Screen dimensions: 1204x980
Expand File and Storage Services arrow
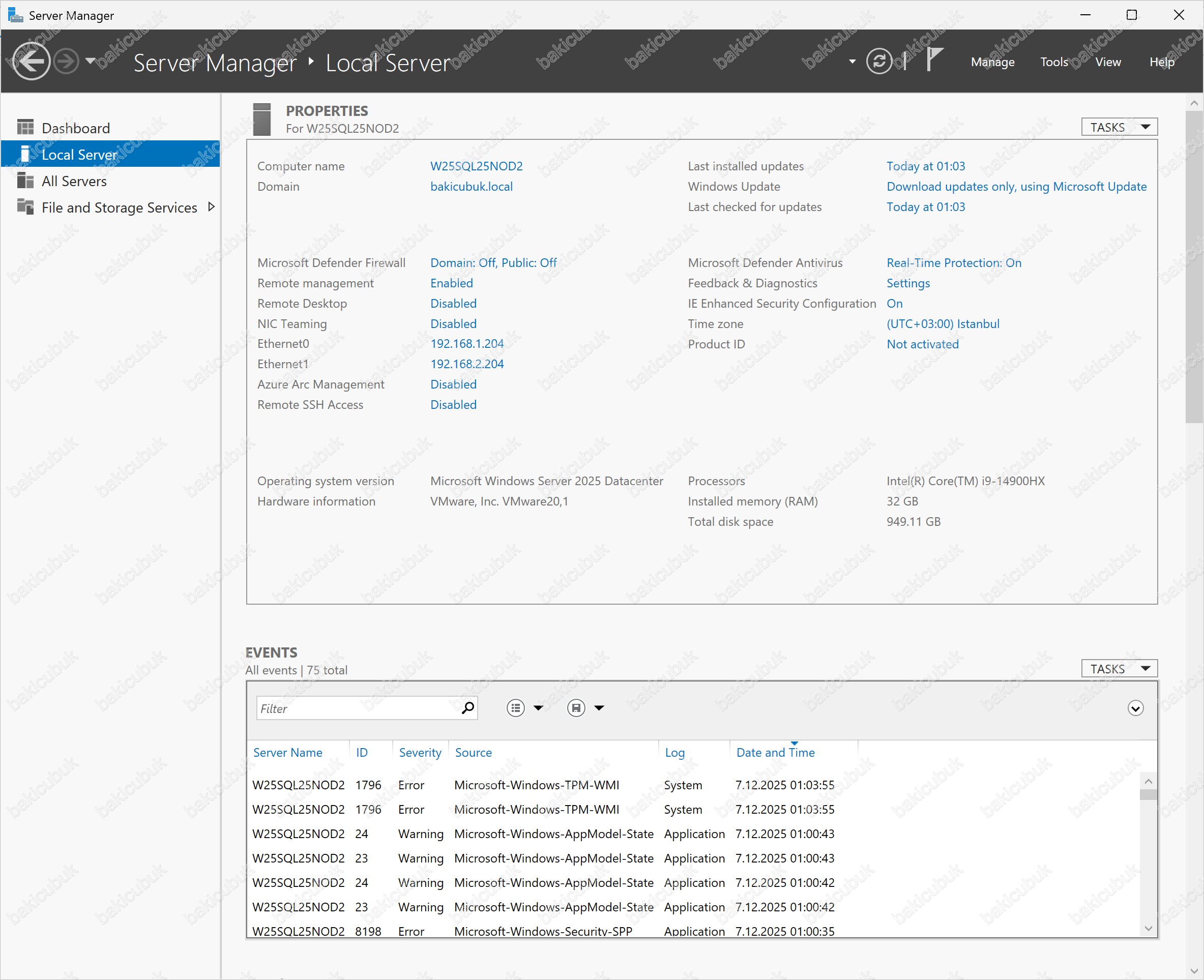(212, 206)
